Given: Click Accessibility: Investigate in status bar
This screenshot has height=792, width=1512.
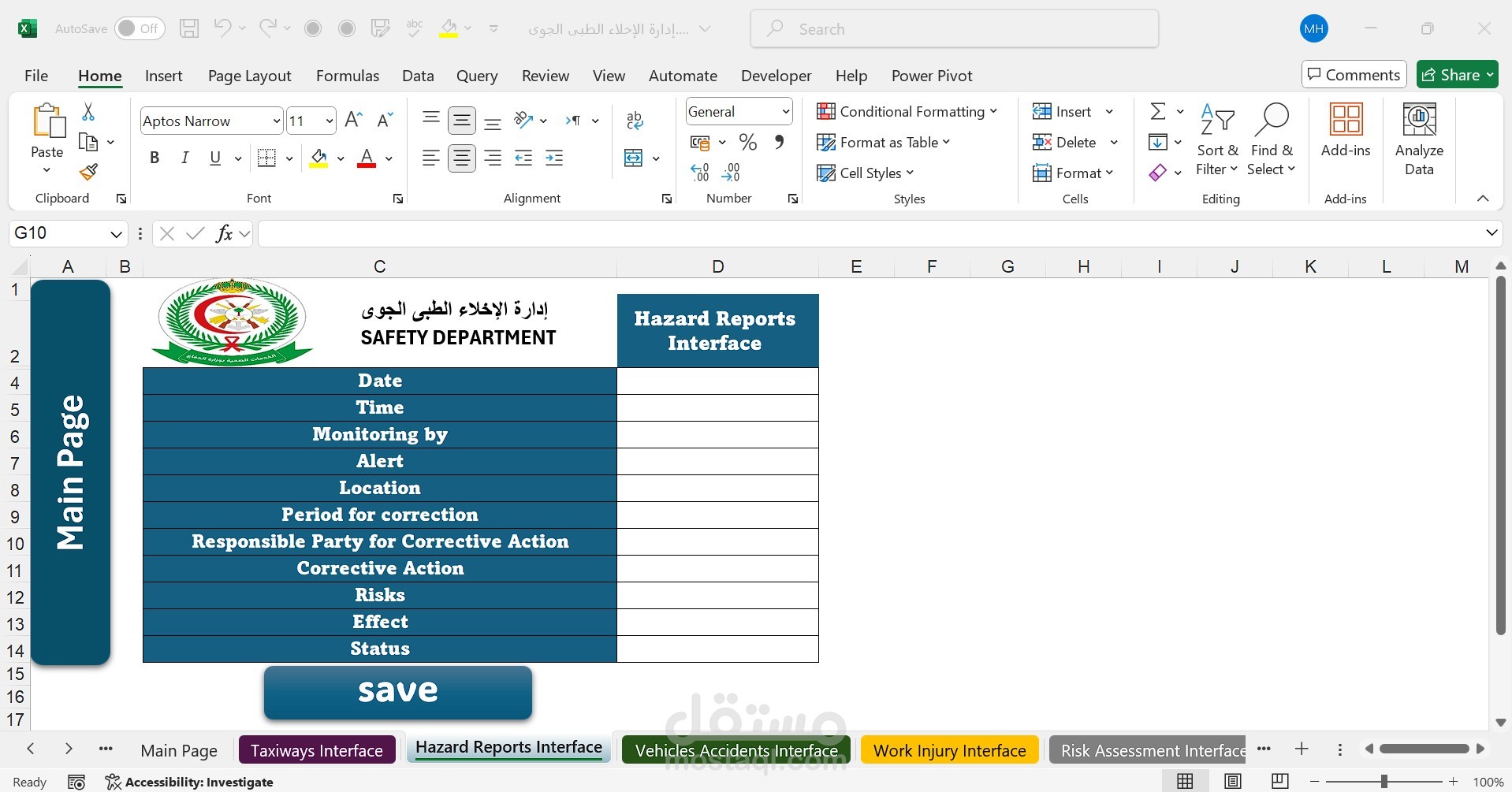Looking at the screenshot, I should (189, 782).
